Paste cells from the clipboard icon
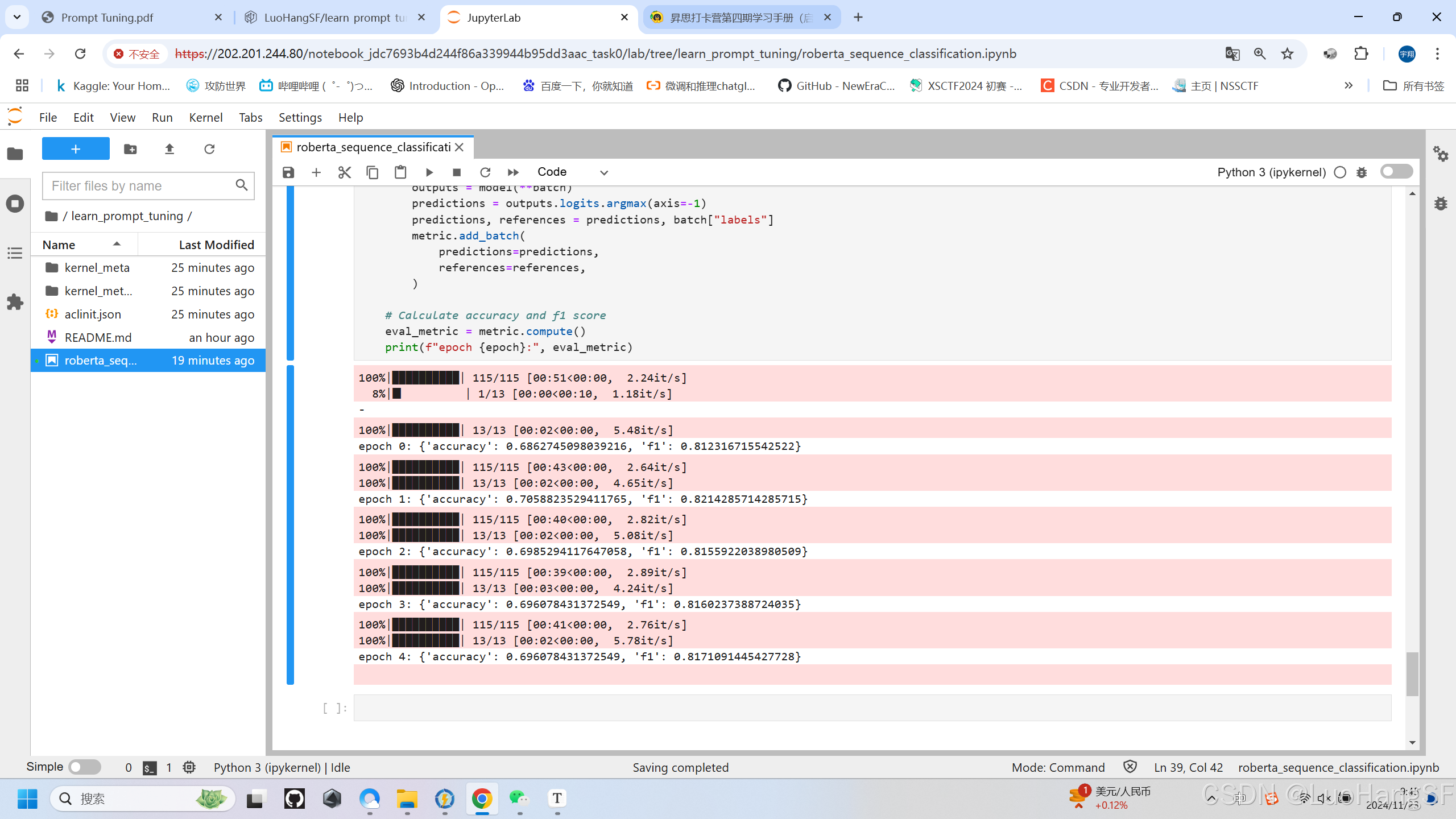 [400, 172]
